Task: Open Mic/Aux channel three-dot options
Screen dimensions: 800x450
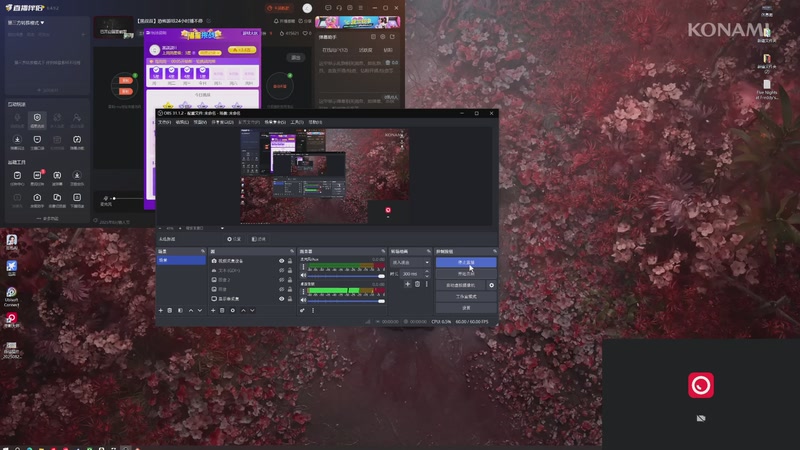Action: point(304,267)
